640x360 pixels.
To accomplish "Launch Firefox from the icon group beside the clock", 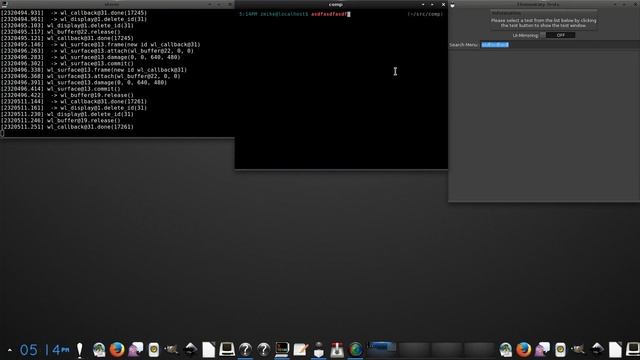I will coord(117,350).
